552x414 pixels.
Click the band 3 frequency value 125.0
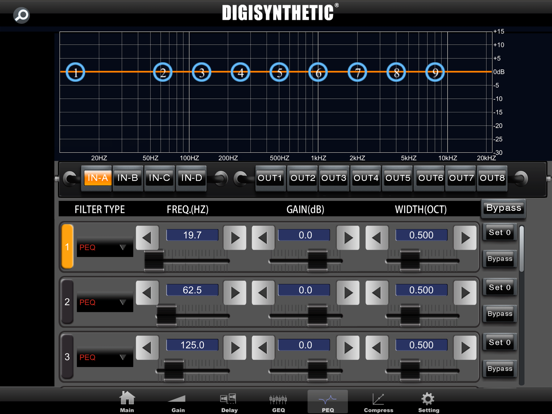[x=192, y=345]
